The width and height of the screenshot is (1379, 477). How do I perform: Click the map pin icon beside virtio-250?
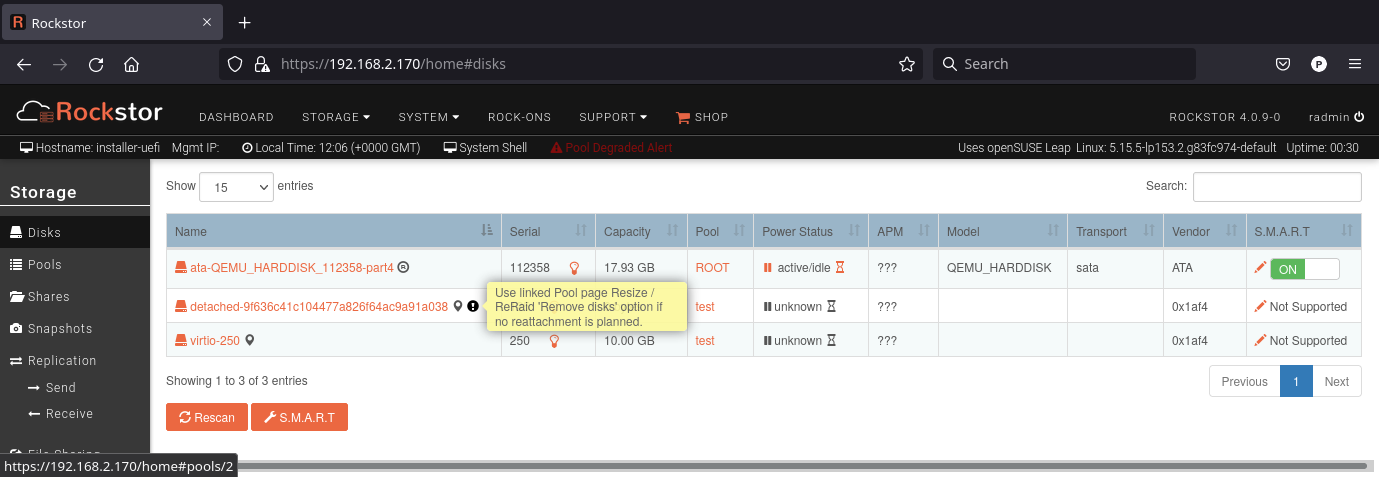click(x=250, y=341)
